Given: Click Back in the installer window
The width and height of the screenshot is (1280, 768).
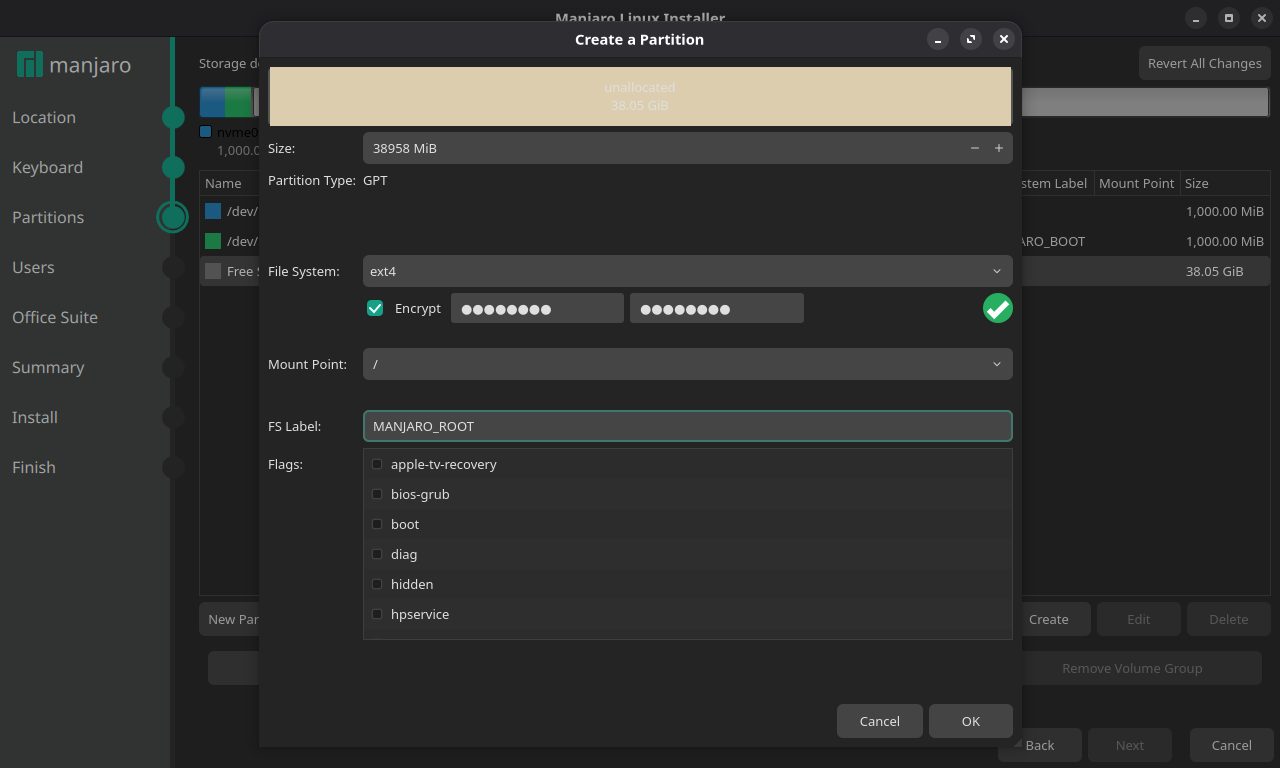Looking at the screenshot, I should point(1039,745).
